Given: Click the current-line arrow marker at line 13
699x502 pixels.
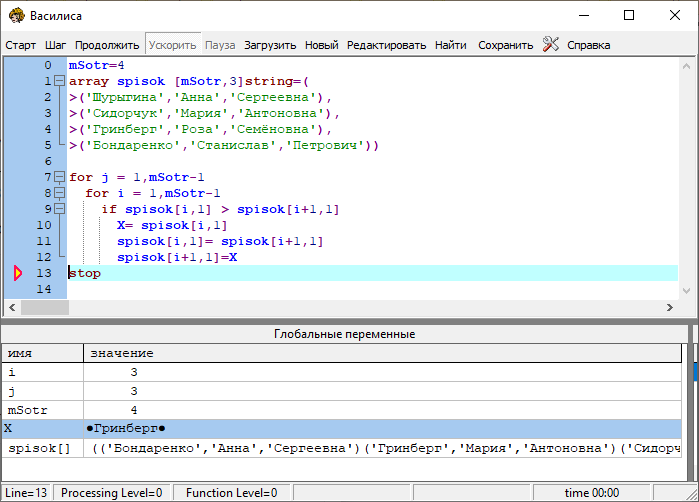Looking at the screenshot, I should [17, 273].
